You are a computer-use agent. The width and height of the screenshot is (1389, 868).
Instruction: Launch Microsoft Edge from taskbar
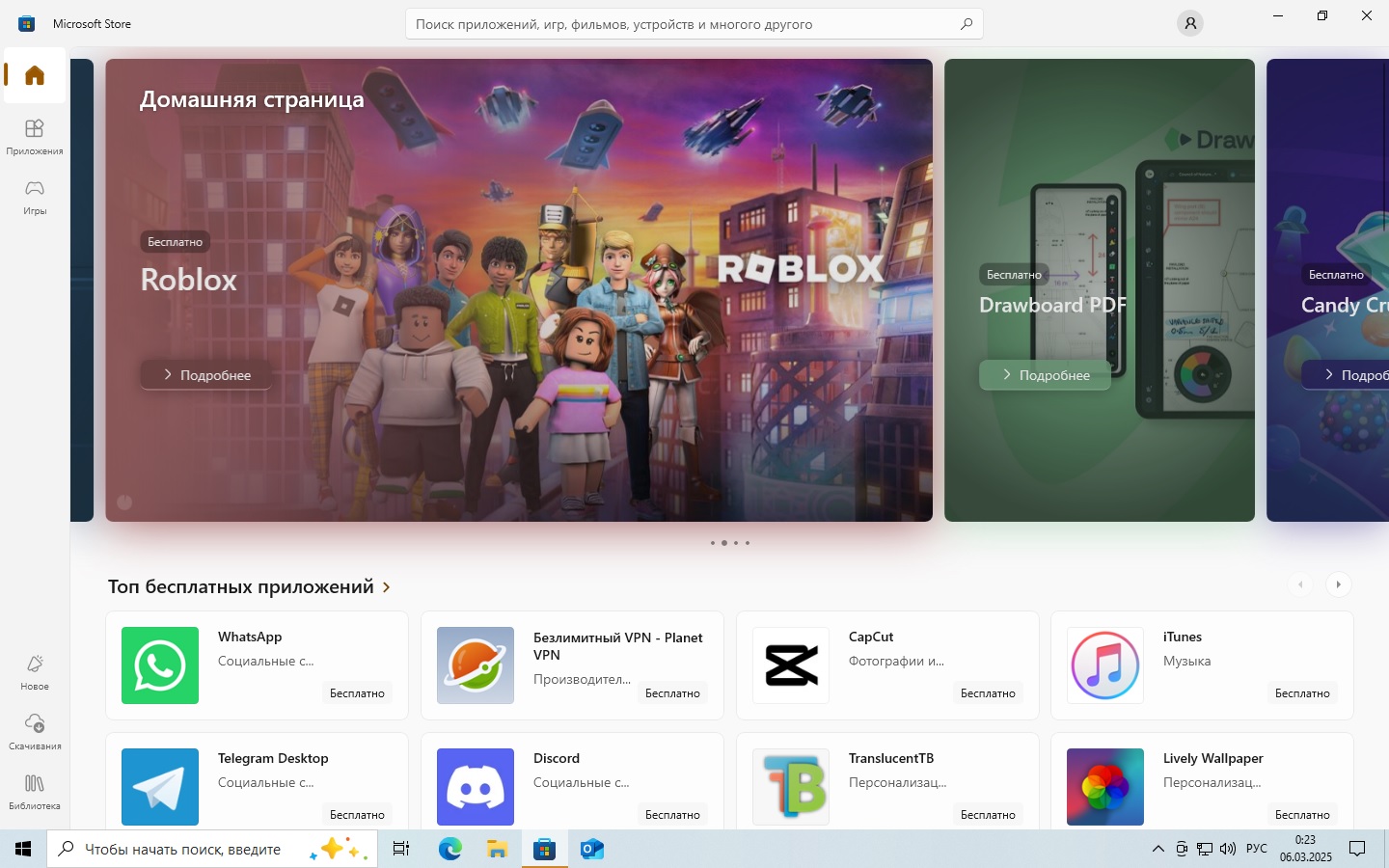(x=450, y=849)
